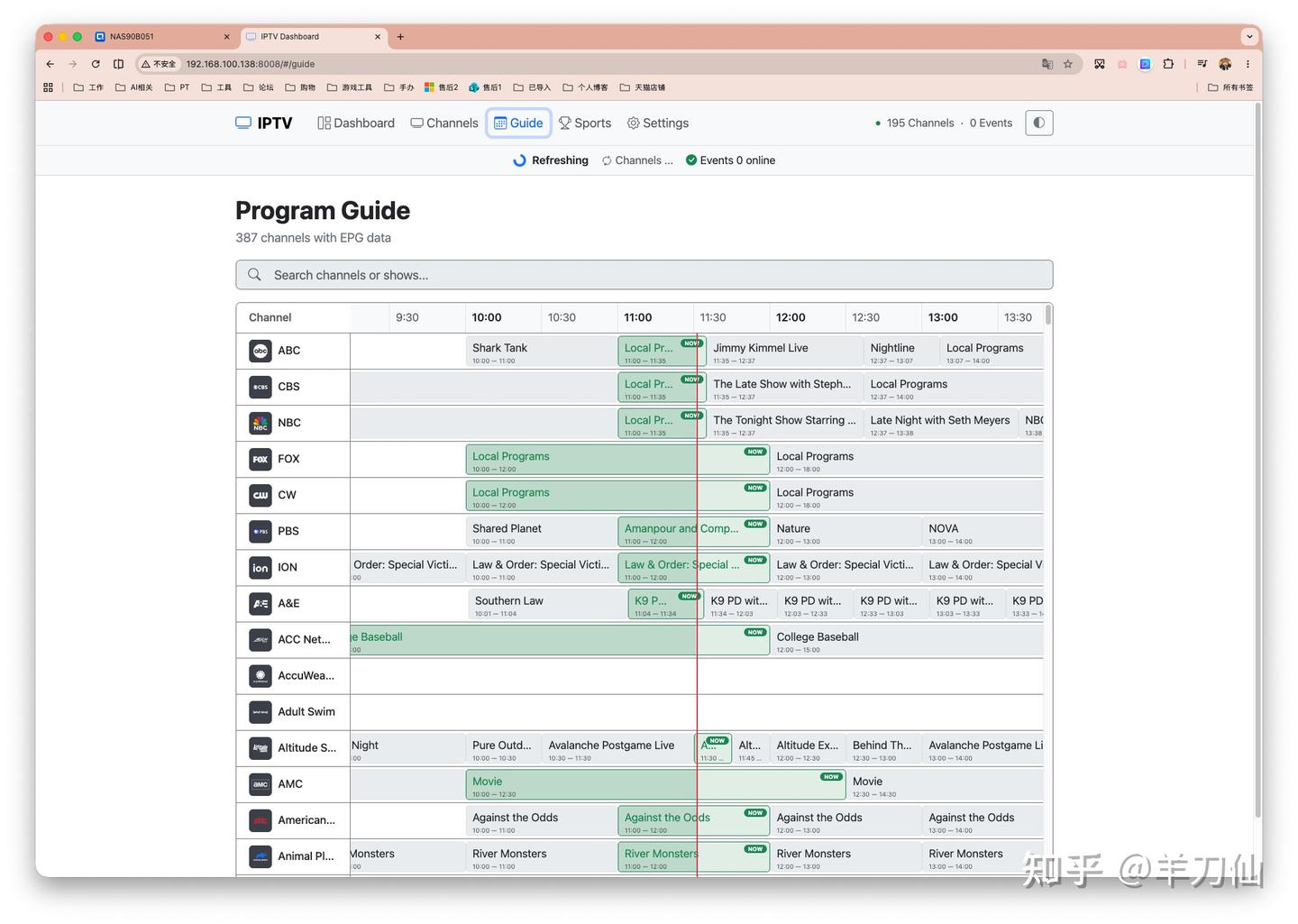Viewport: 1298px width, 924px height.
Task: Open the screenshot scissors extension
Action: pyautogui.click(x=1100, y=64)
